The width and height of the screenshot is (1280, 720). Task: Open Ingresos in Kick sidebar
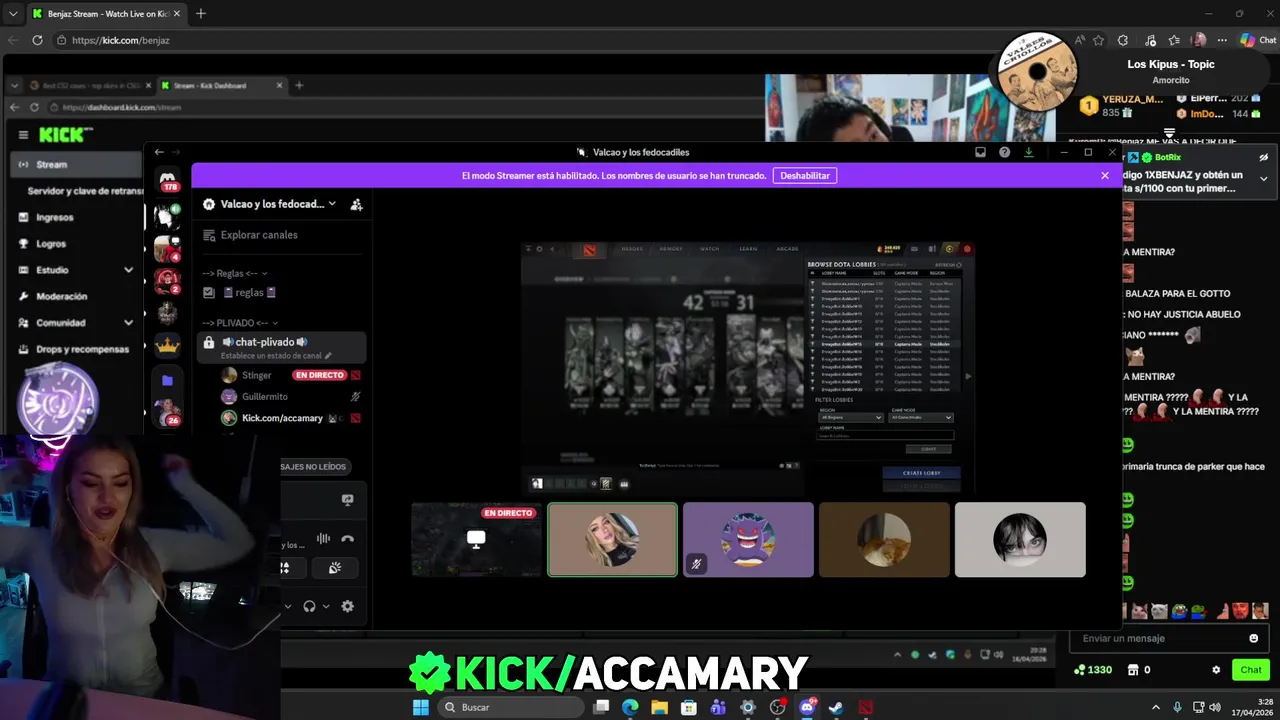pyautogui.click(x=54, y=217)
